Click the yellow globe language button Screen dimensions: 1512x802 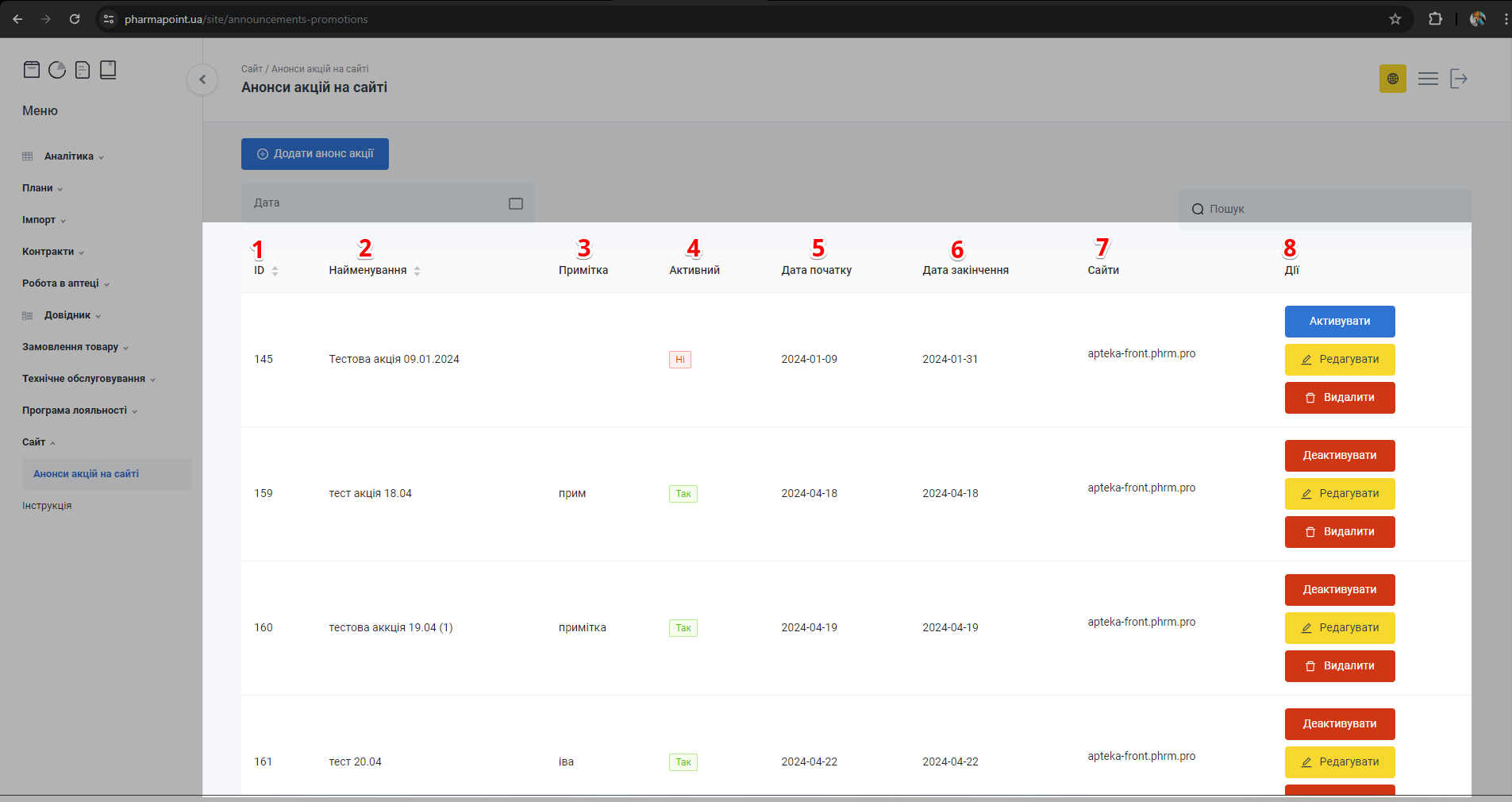coord(1392,79)
